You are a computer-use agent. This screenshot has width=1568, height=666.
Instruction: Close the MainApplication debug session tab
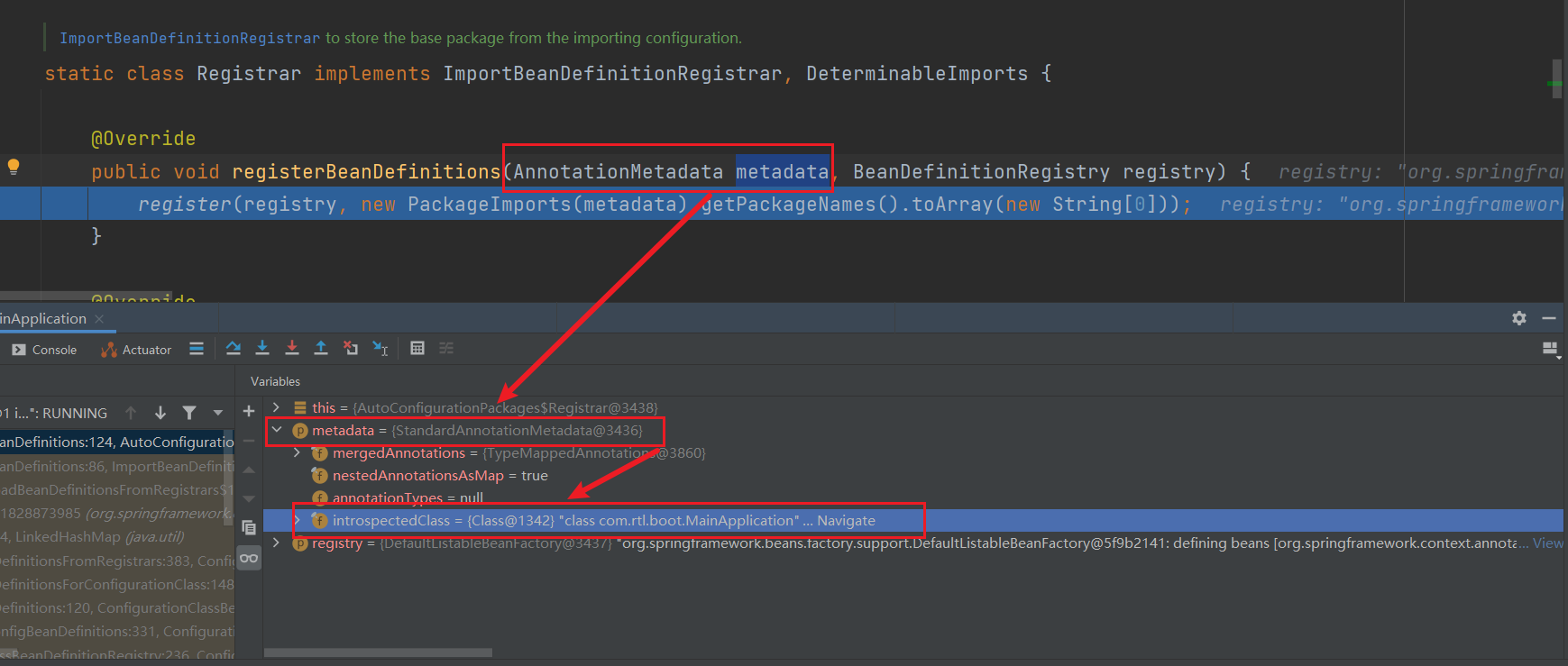(99, 319)
